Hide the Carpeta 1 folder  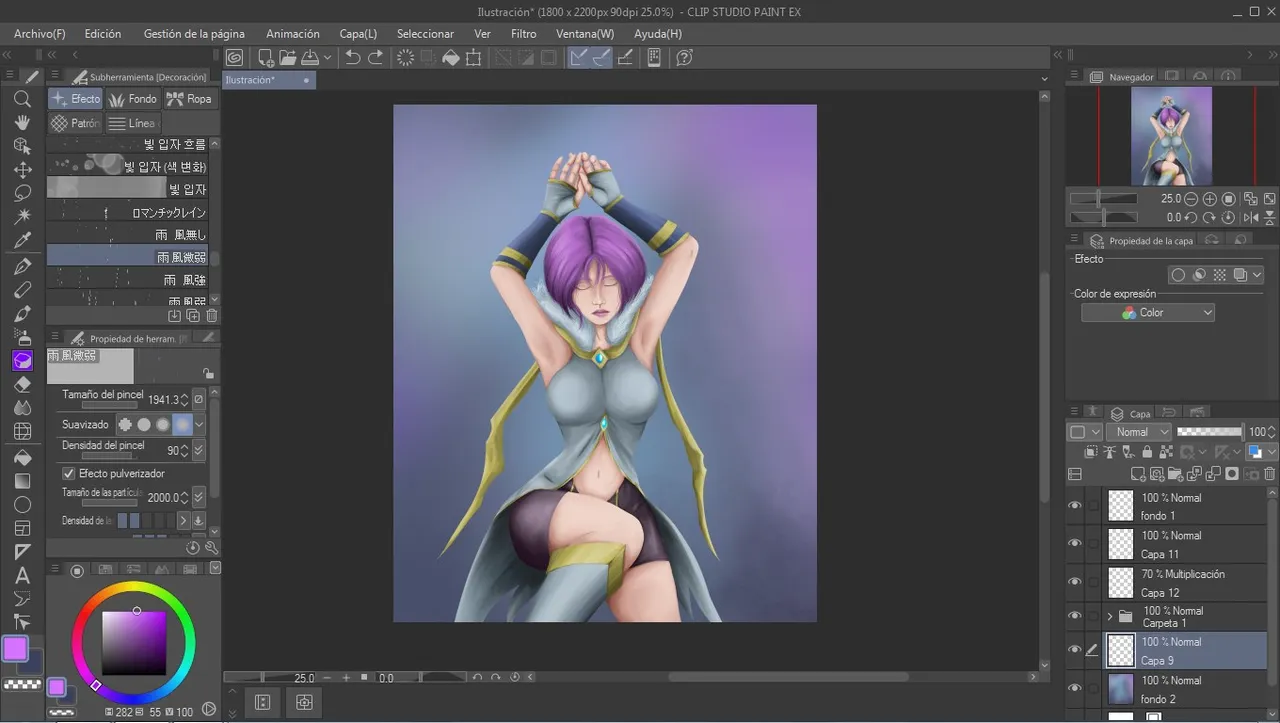coord(1075,616)
